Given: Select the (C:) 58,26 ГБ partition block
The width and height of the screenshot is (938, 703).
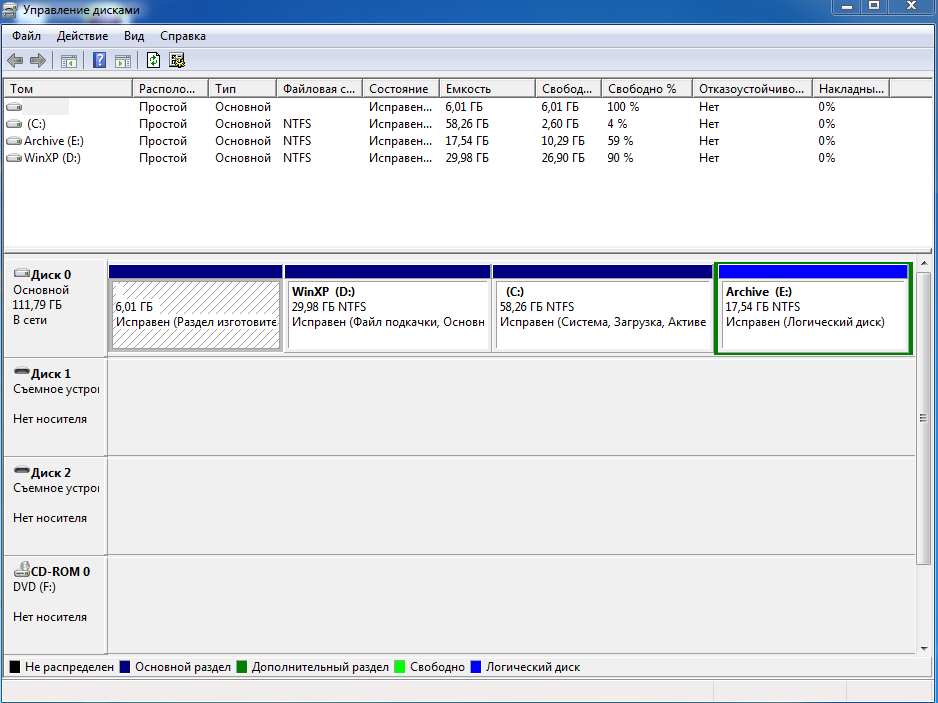Looking at the screenshot, I should click(602, 309).
